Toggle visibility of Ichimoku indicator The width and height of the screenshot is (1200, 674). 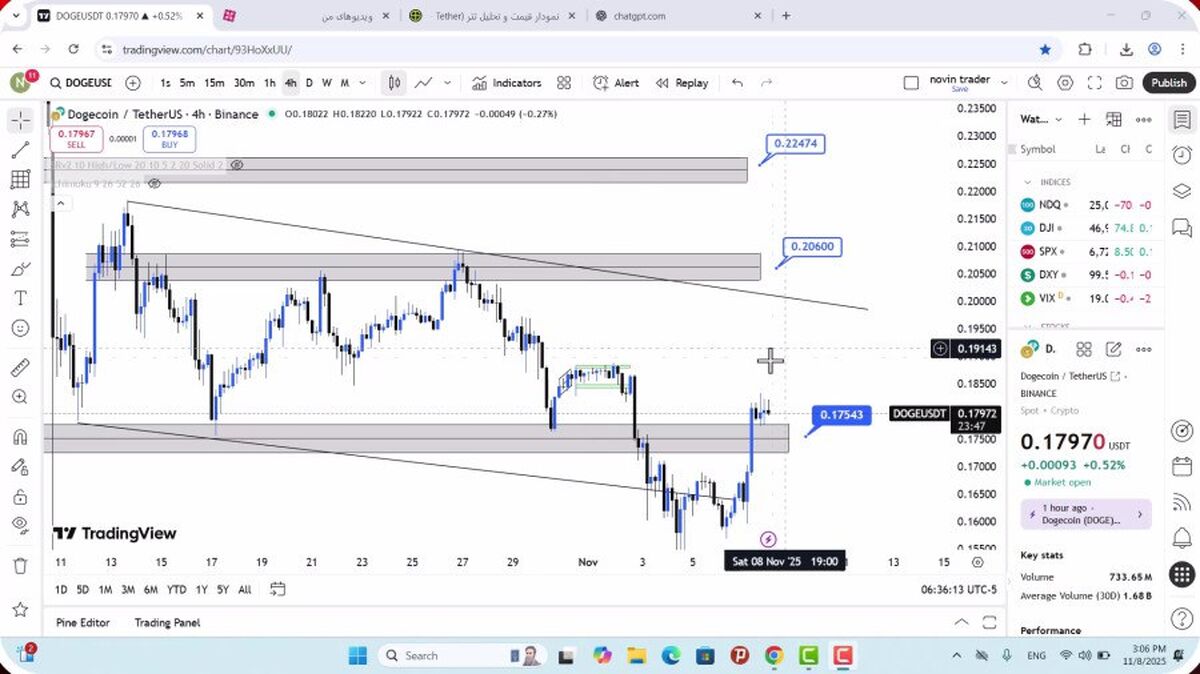coord(154,184)
